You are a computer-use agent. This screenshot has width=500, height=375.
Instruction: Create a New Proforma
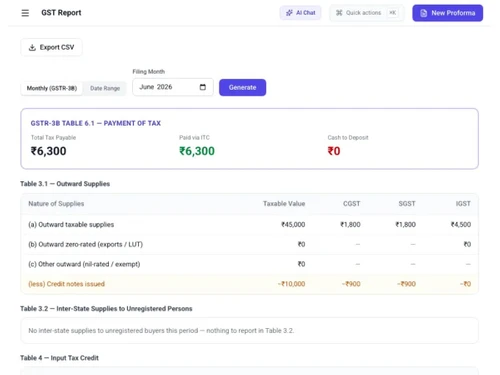(x=447, y=13)
